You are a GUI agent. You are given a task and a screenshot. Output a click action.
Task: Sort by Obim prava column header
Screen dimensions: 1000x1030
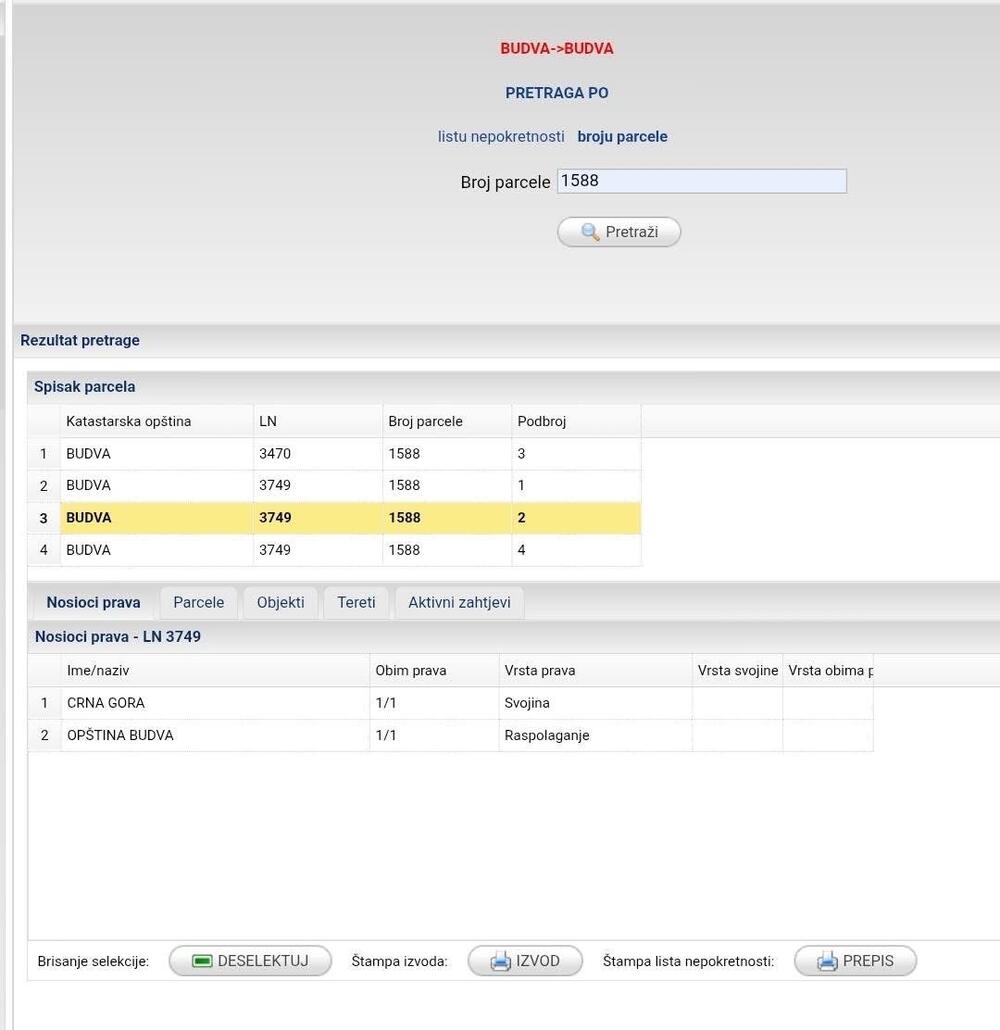410,670
